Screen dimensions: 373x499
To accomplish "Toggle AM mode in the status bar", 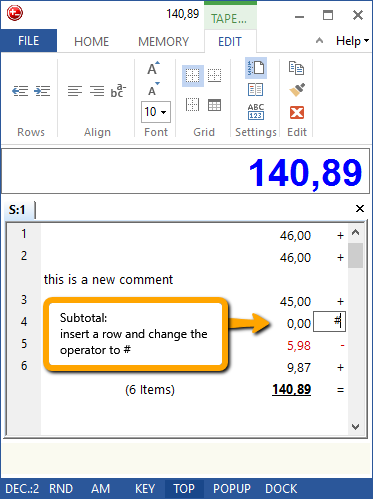I will (x=100, y=489).
